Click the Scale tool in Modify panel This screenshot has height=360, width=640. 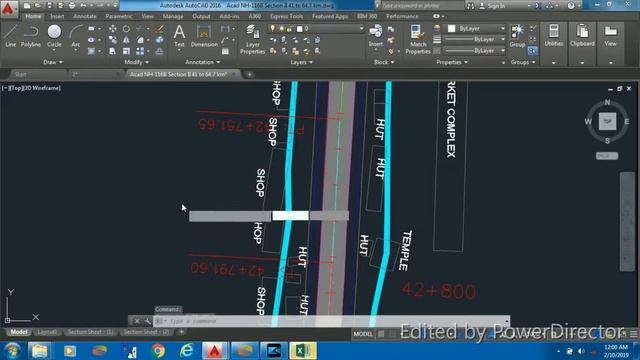126,51
